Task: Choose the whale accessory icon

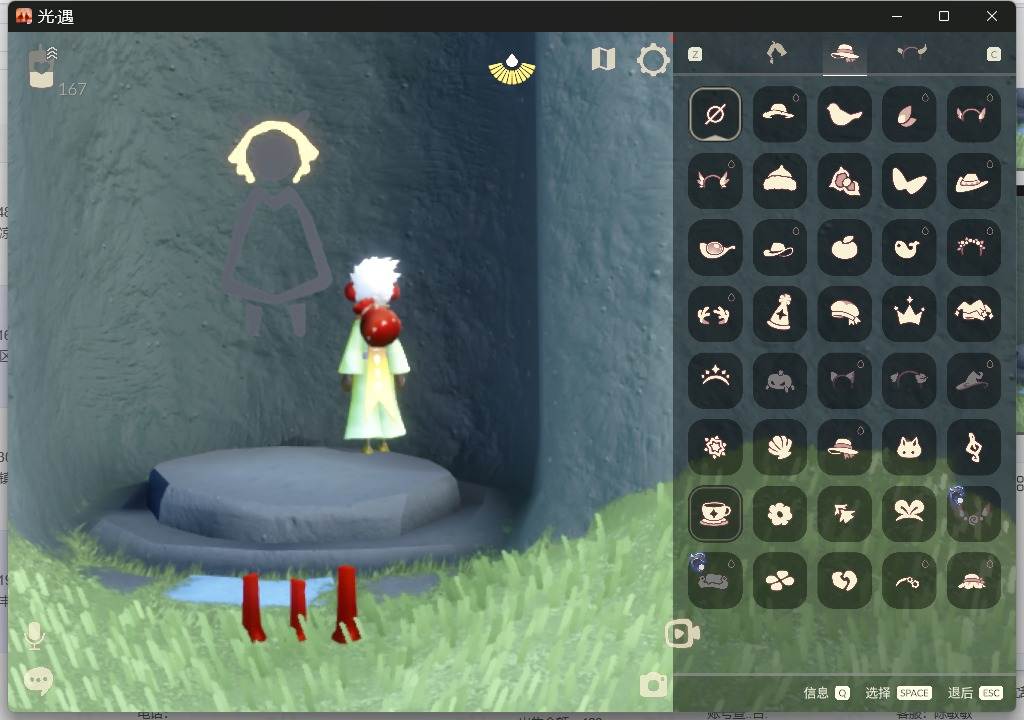Action: click(x=909, y=248)
